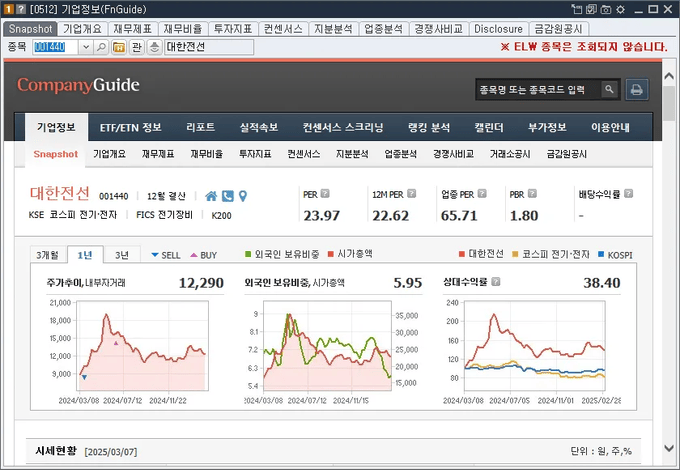Image resolution: width=680 pixels, height=470 pixels.
Task: Expand the stock code dropdown arrow
Action: click(x=86, y=47)
